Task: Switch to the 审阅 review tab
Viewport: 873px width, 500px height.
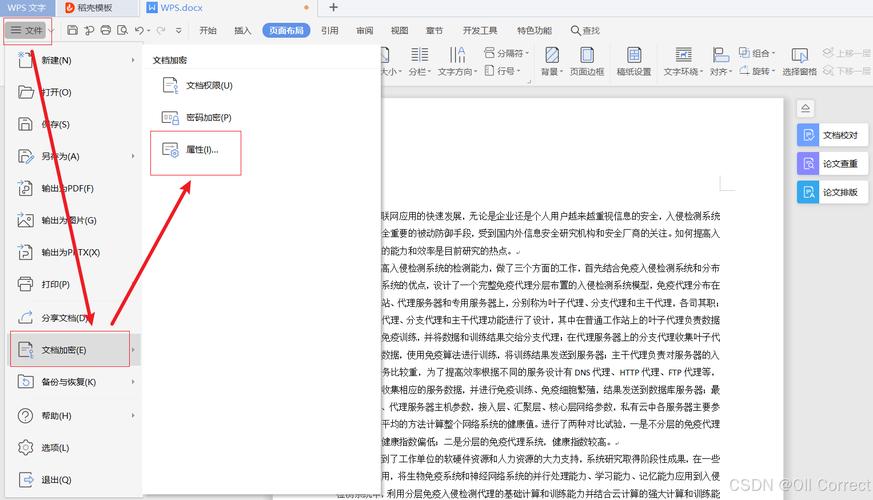Action: 364,31
